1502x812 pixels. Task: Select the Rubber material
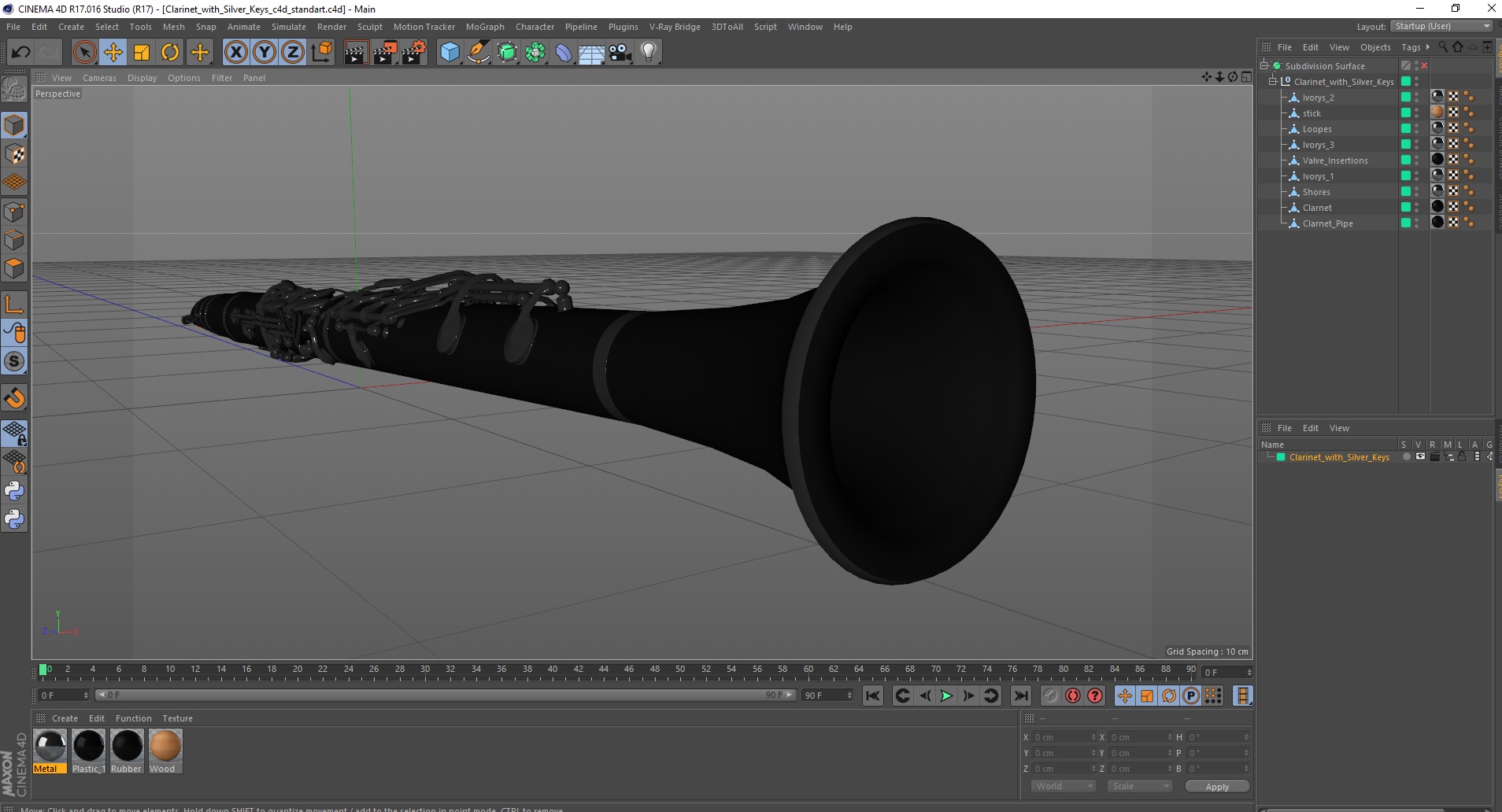click(x=127, y=751)
